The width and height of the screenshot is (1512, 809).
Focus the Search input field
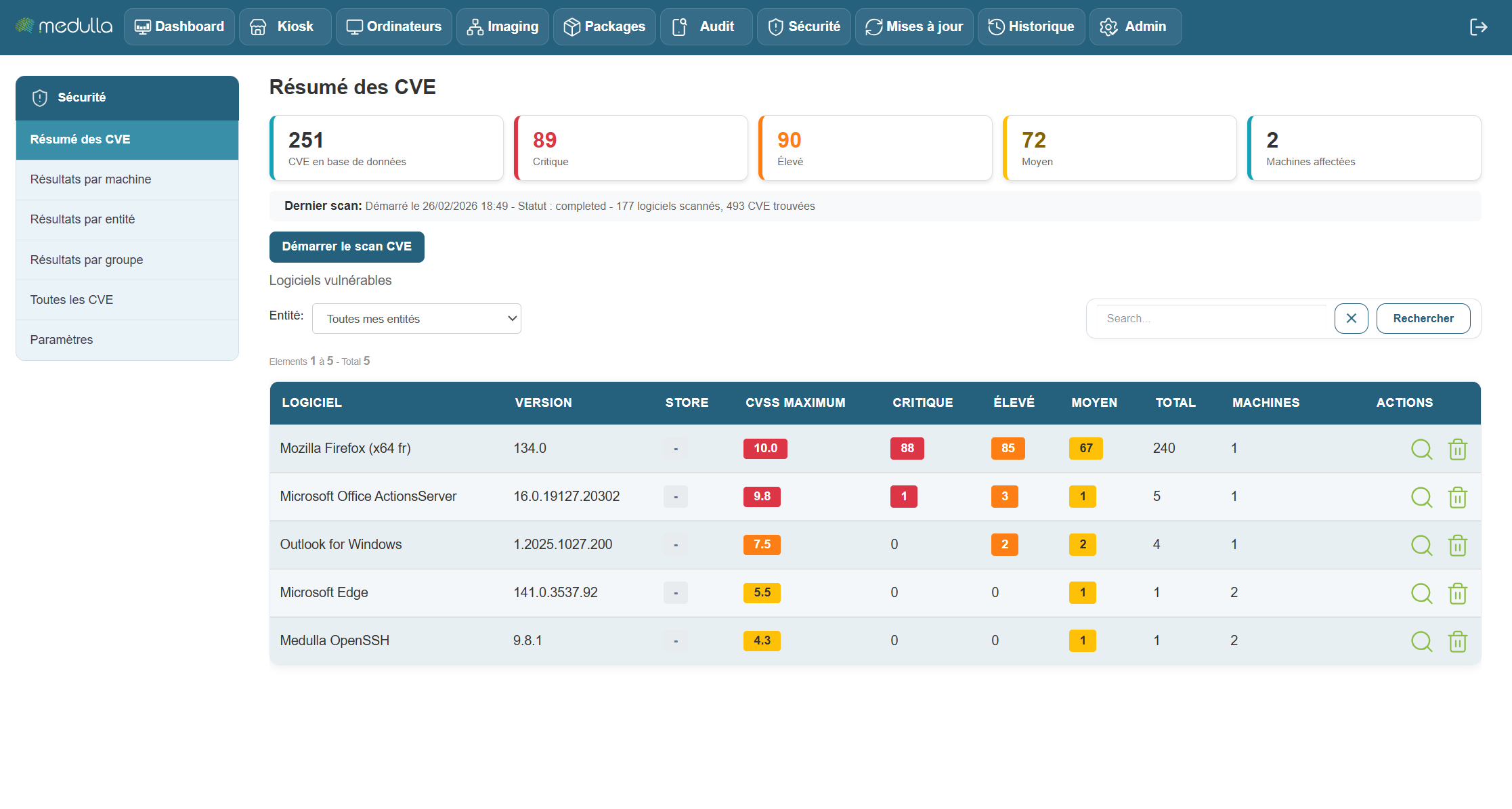(1212, 318)
